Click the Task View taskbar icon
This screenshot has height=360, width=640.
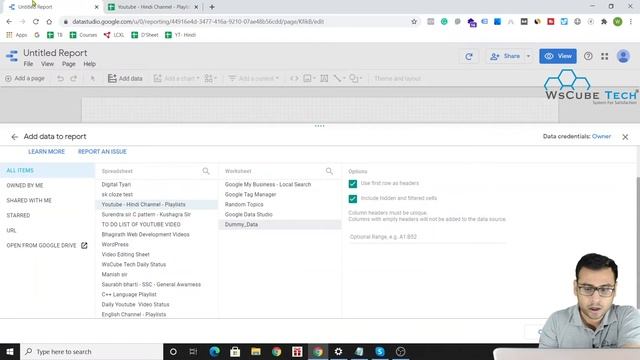pyautogui.click(x=193, y=351)
